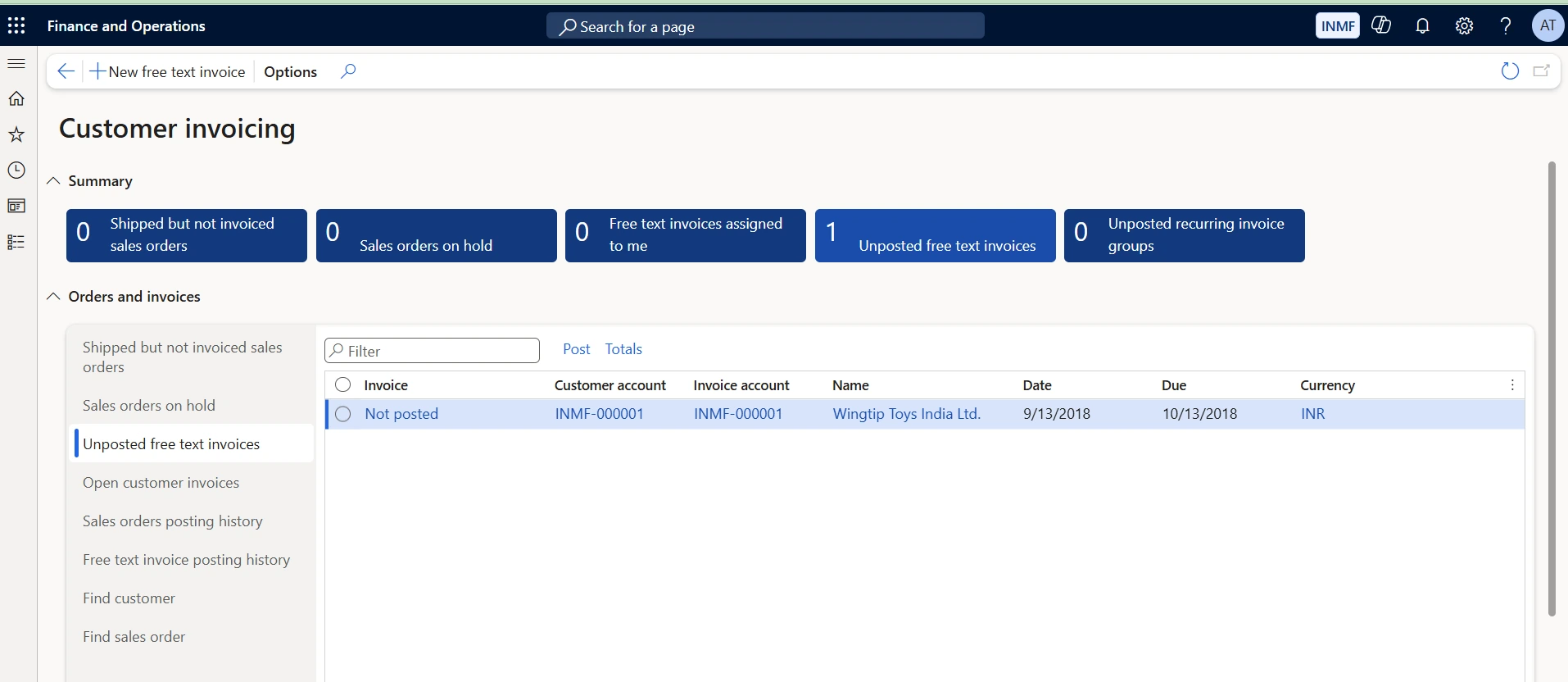This screenshot has width=1568, height=682.
Task: Select Sales orders posting history tab
Action: tap(191, 521)
